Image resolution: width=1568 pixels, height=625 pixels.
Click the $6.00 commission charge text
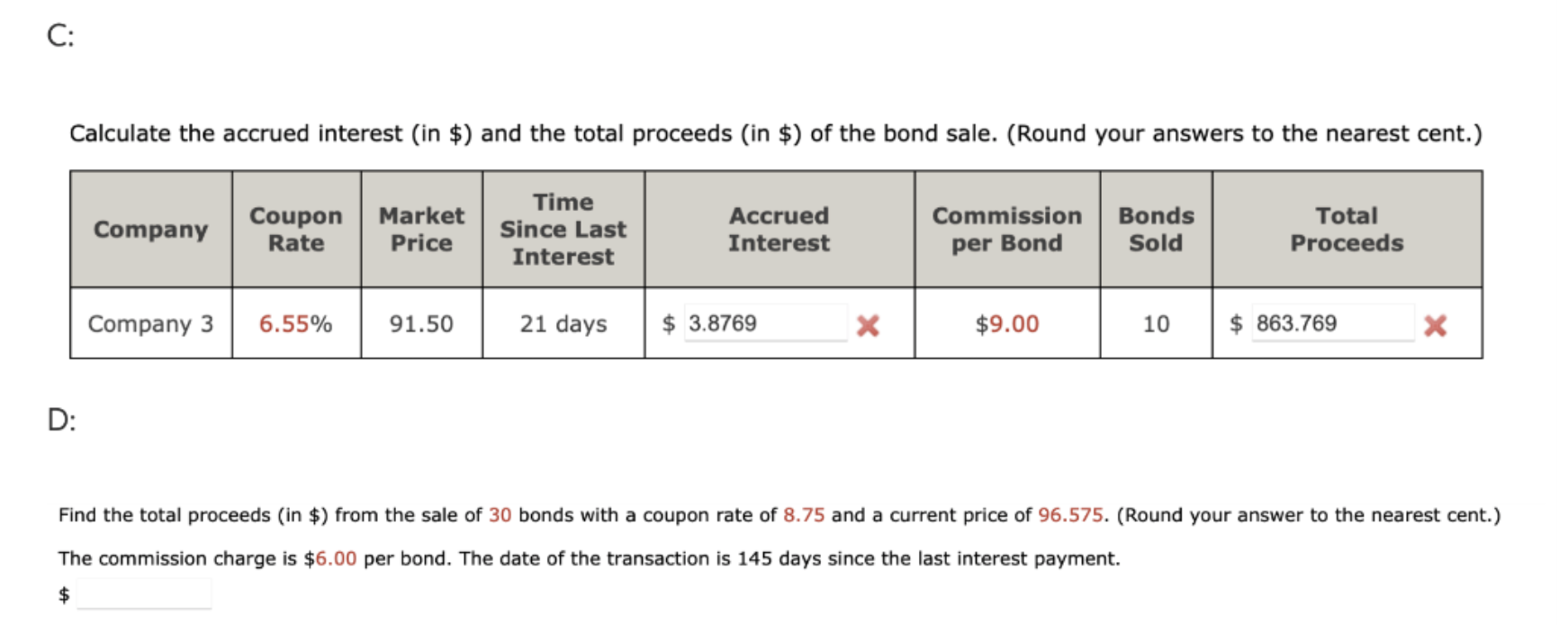(329, 558)
